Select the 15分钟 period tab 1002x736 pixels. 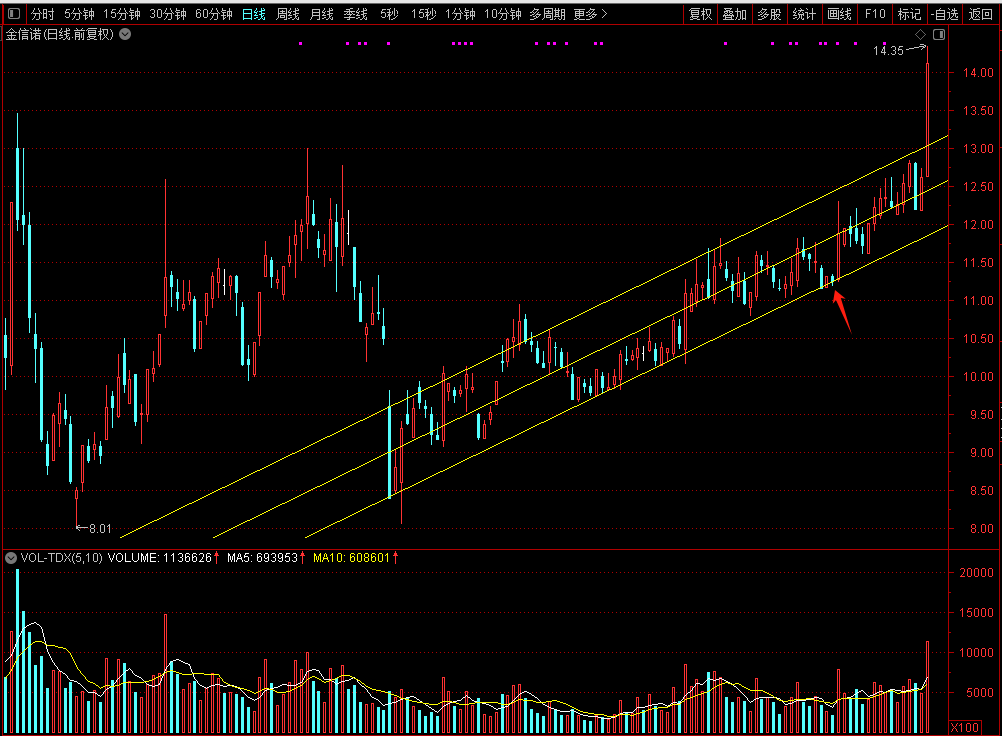tap(122, 14)
